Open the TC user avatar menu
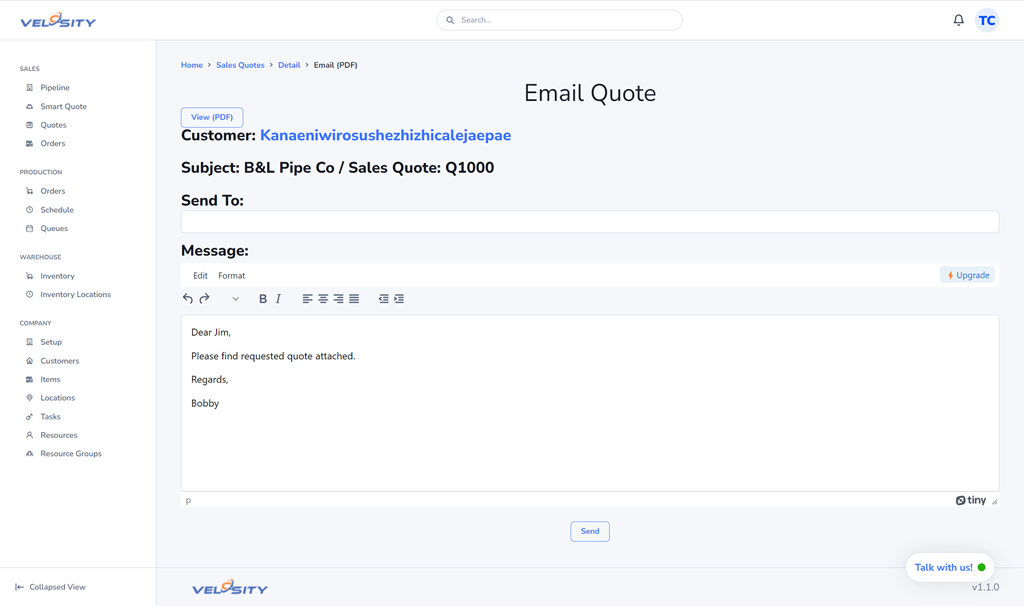 pos(987,20)
